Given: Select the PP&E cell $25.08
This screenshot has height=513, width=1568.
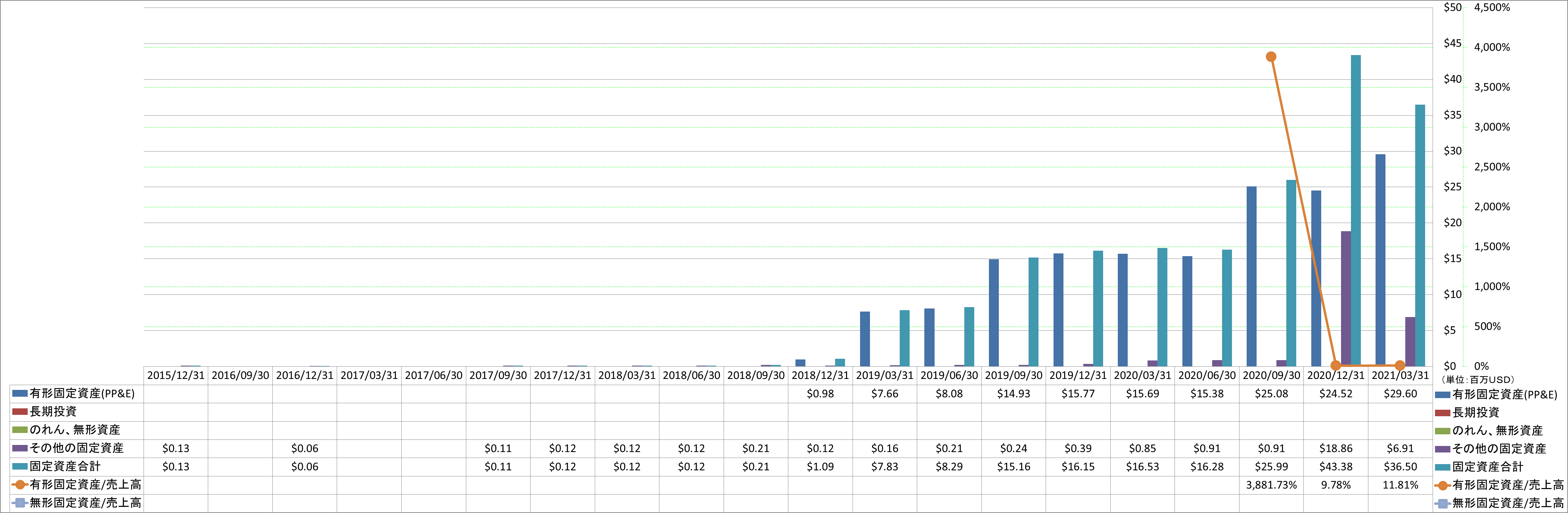Looking at the screenshot, I should 1271,394.
